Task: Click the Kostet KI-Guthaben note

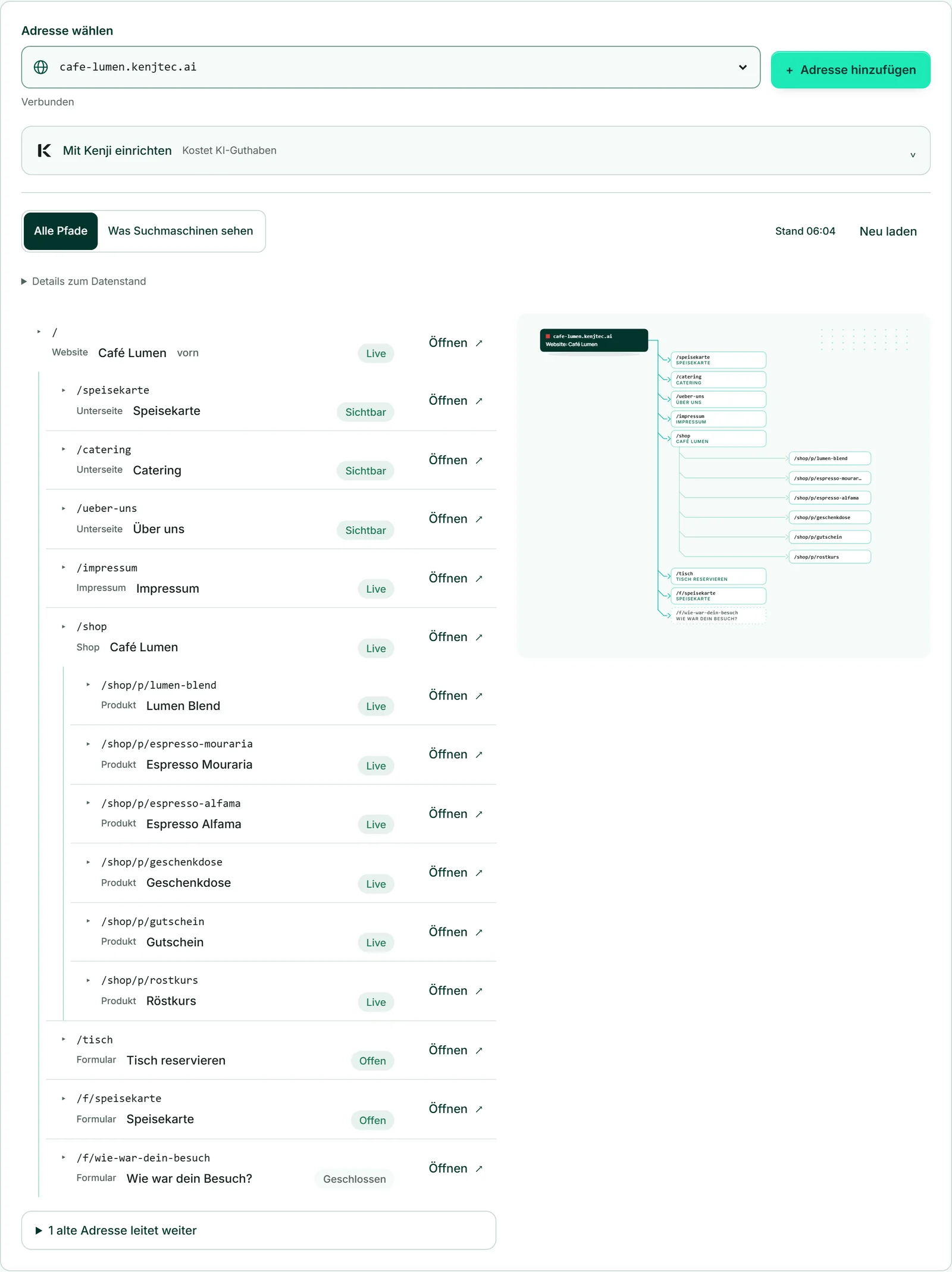Action: (229, 151)
